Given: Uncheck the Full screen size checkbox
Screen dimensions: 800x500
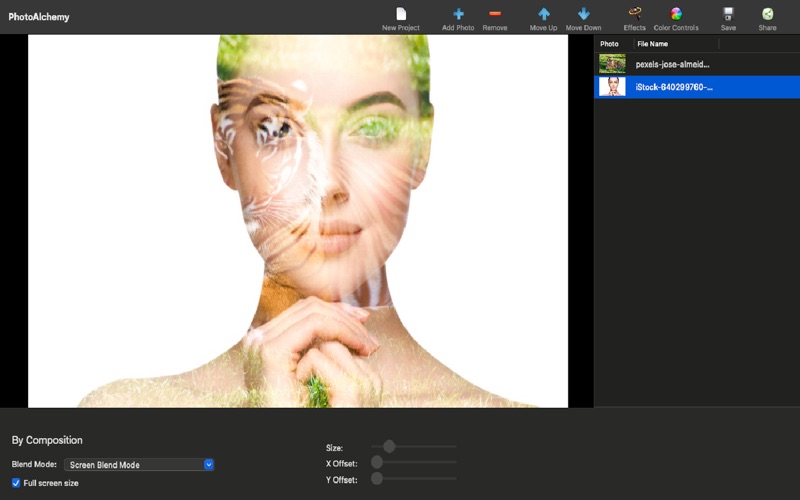Looking at the screenshot, I should (16, 483).
